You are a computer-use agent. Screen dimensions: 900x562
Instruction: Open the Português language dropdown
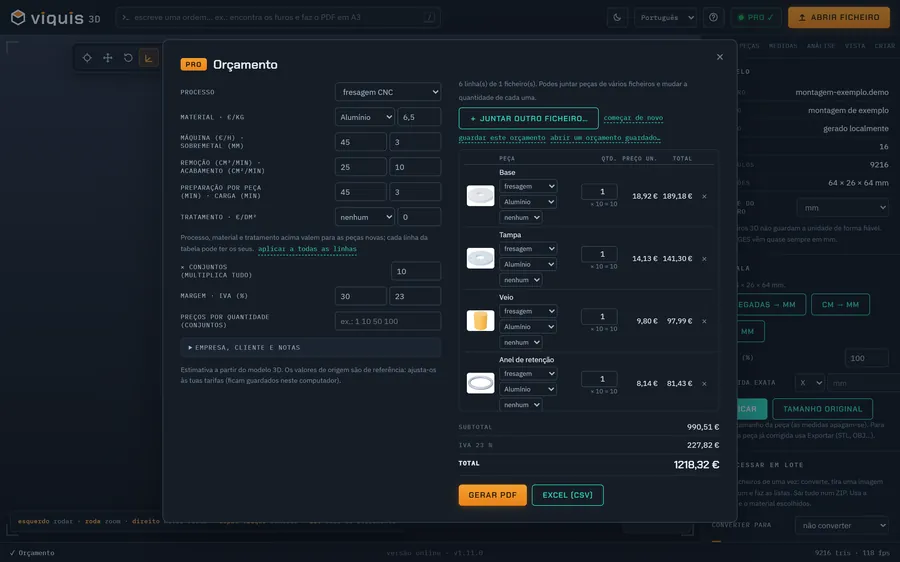point(665,17)
